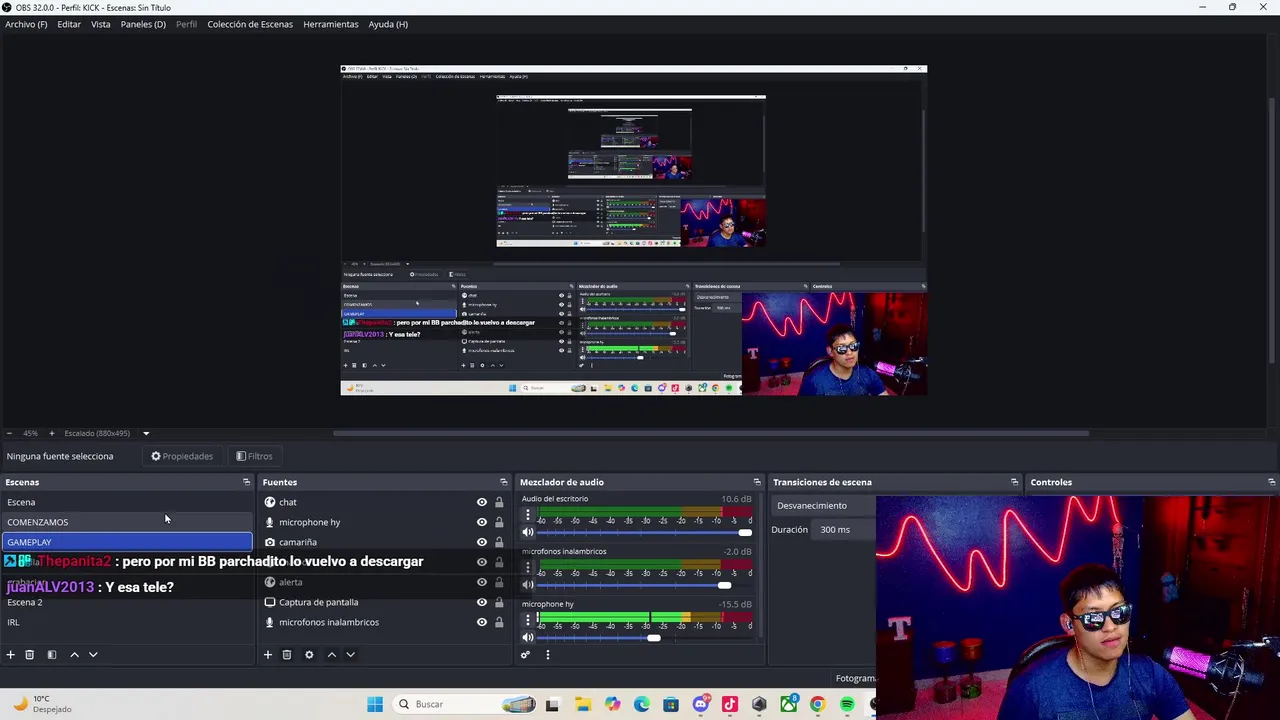
Task: Click the Propiedades button
Action: [x=182, y=456]
